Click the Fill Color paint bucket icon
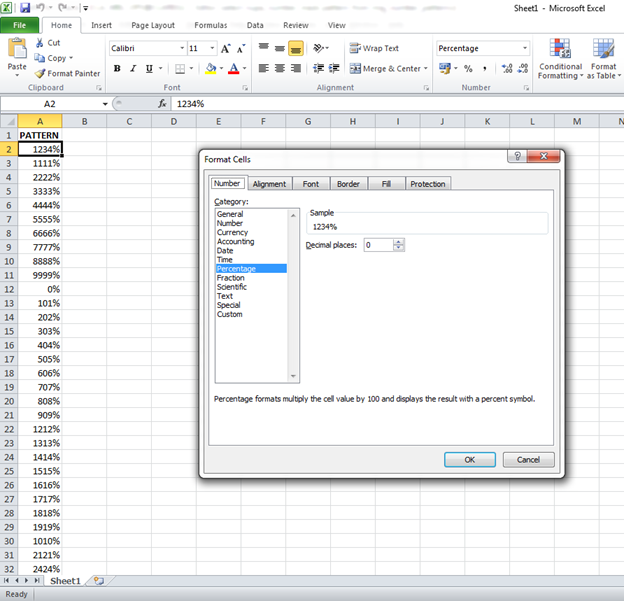Image resolution: width=624 pixels, height=601 pixels. click(211, 68)
